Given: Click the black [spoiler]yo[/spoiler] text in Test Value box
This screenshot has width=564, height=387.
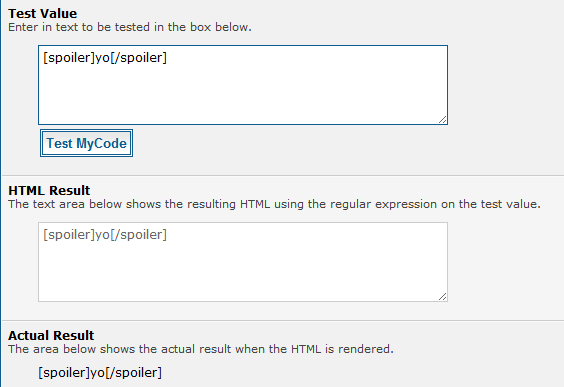Looking at the screenshot, I should [x=105, y=58].
